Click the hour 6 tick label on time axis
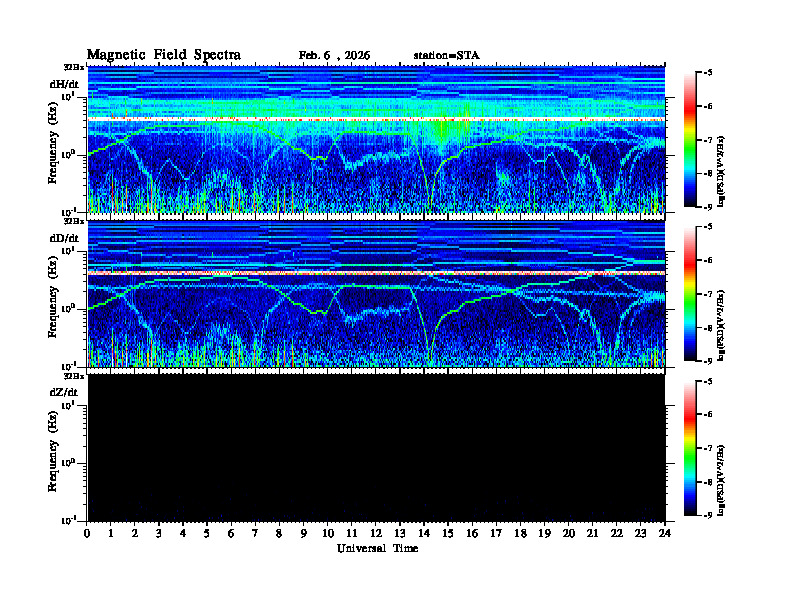 click(x=231, y=533)
